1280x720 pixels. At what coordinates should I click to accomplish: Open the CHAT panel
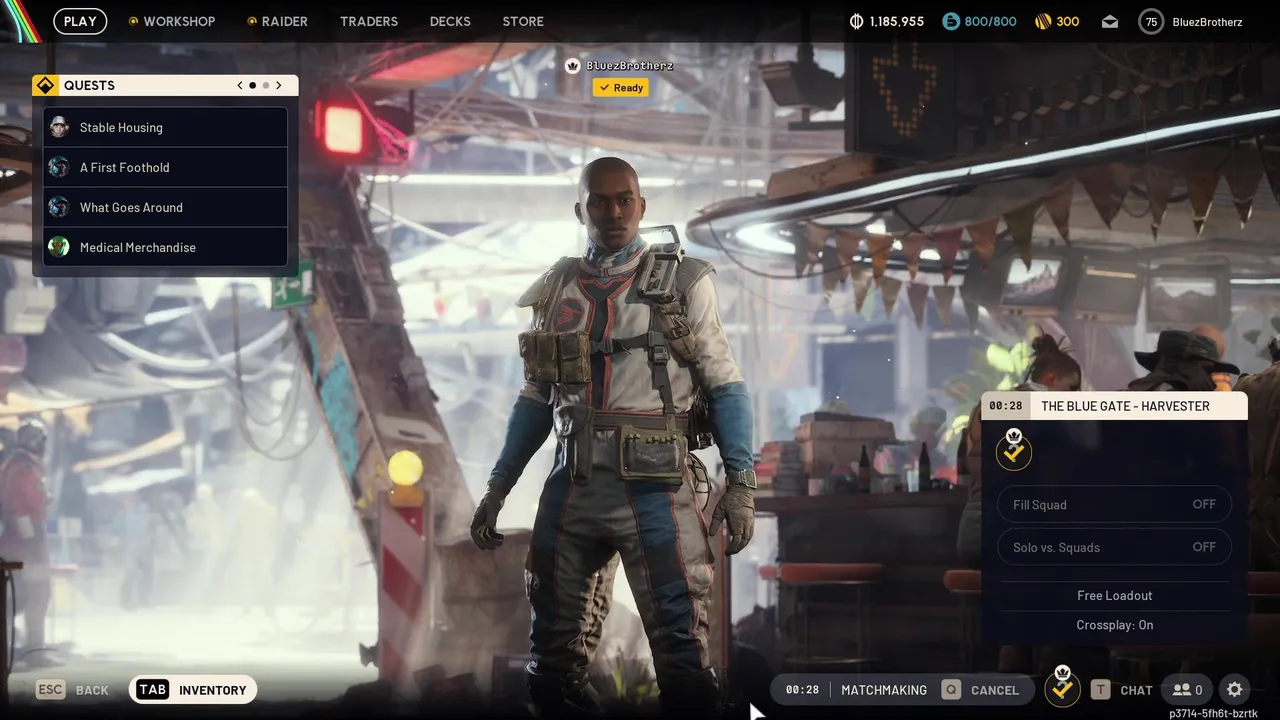(1136, 690)
